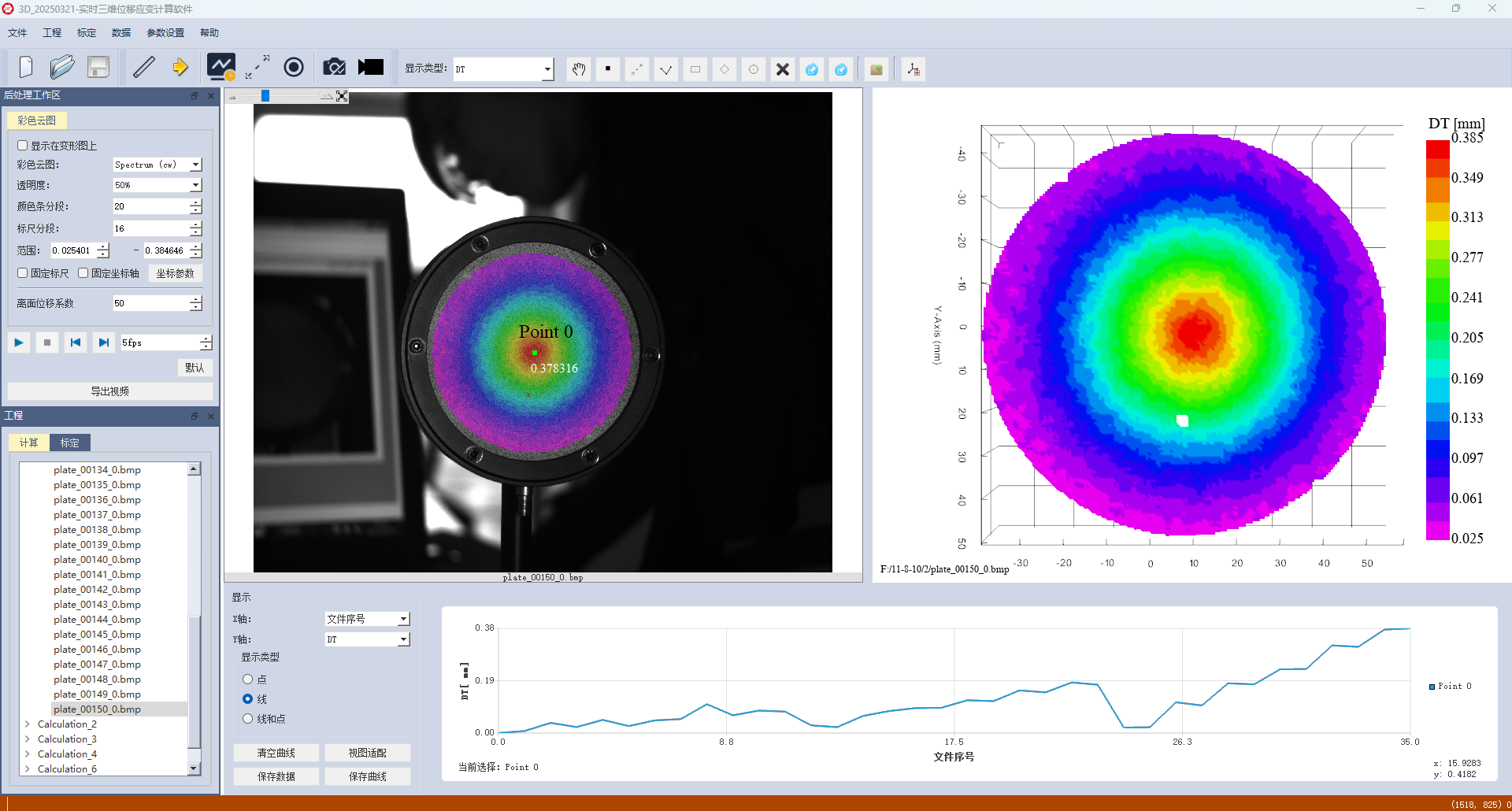This screenshot has width=1512, height=811.
Task: Select the ruler measurement tool
Action: pos(143,68)
